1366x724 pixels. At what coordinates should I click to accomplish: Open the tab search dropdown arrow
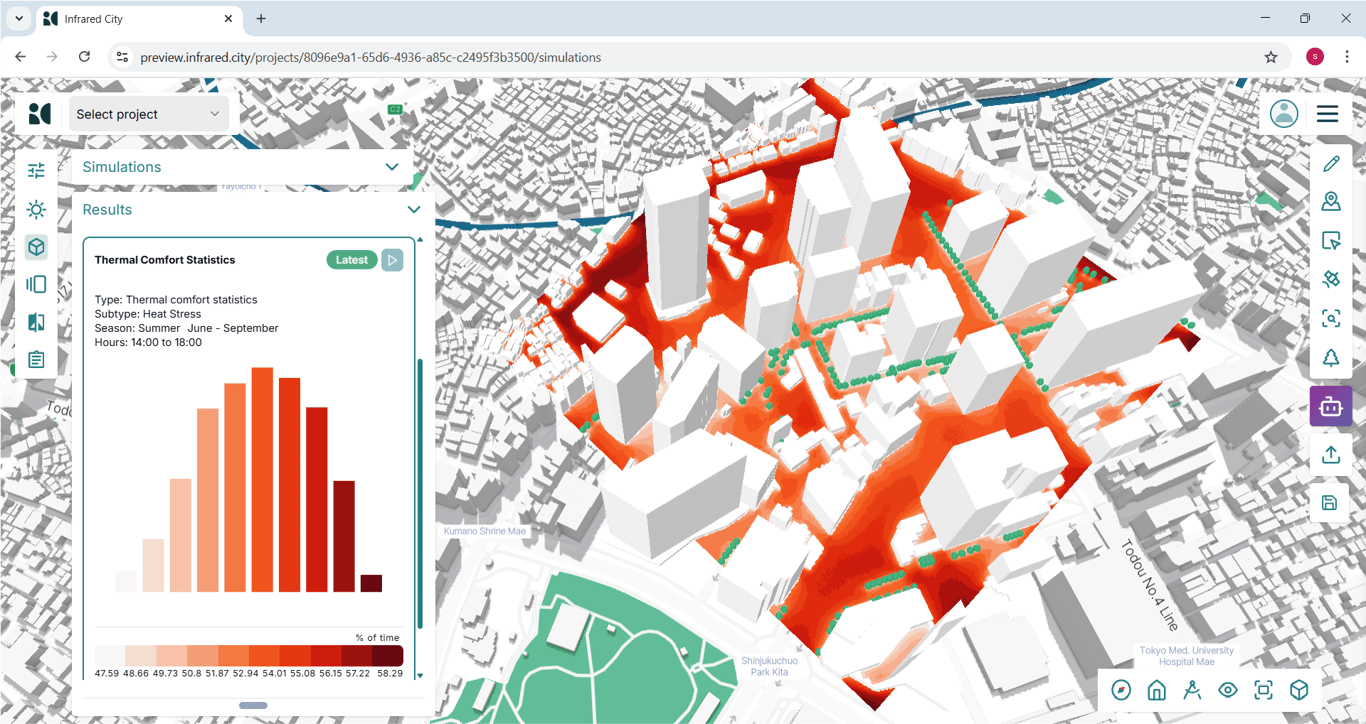tap(18, 19)
